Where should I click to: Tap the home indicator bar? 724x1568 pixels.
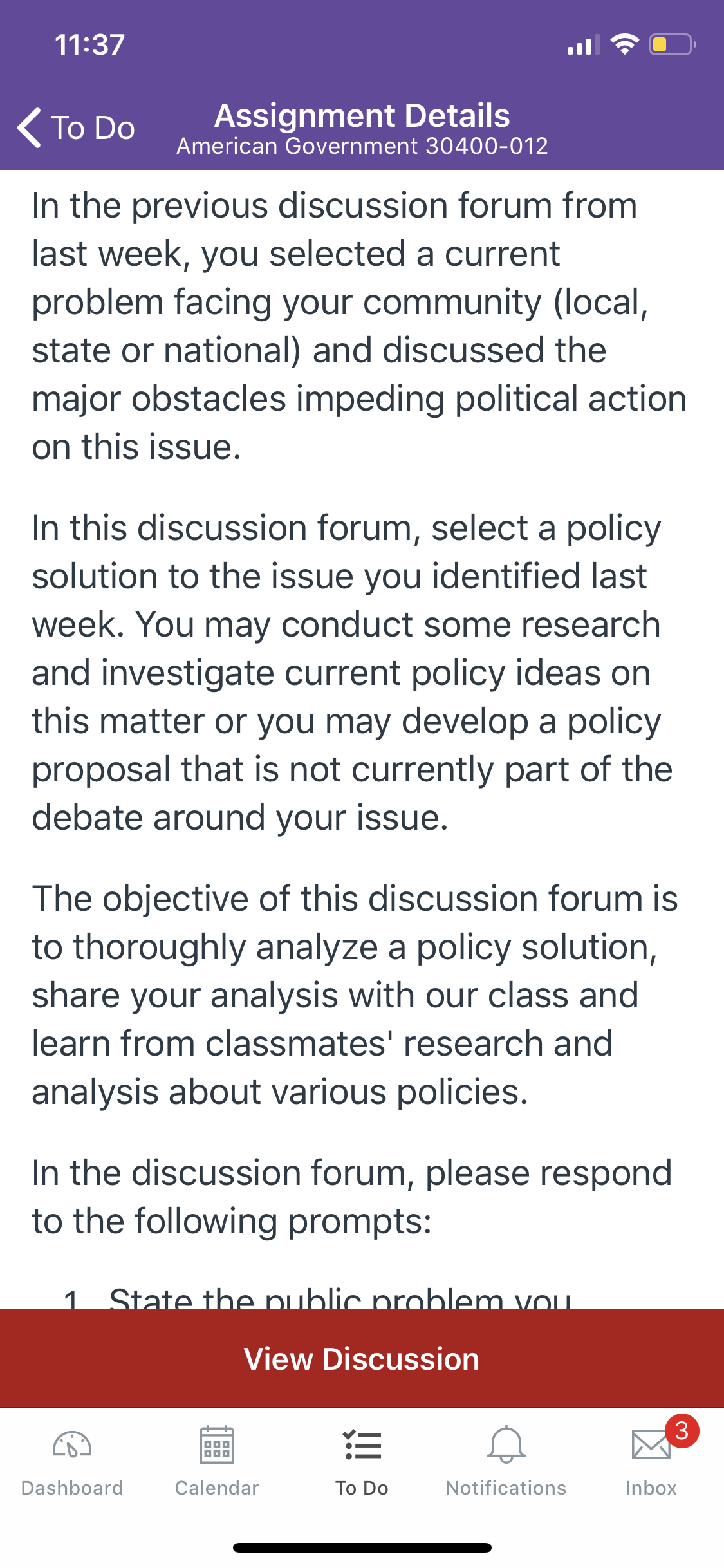pyautogui.click(x=362, y=1547)
